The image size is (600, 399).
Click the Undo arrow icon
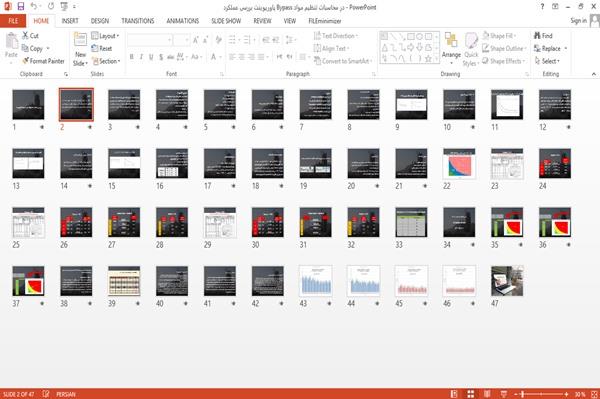[34, 6]
